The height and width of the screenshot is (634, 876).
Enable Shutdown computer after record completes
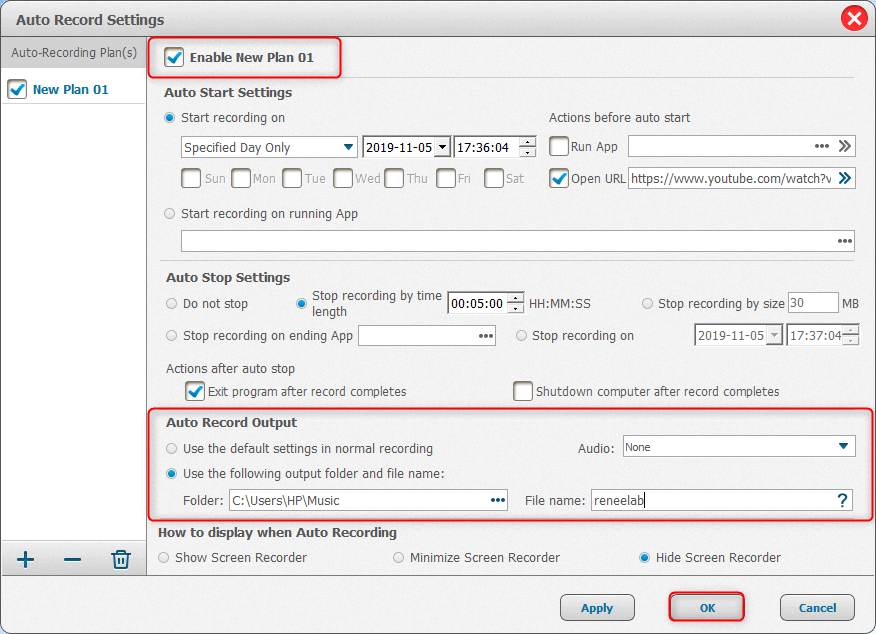523,391
